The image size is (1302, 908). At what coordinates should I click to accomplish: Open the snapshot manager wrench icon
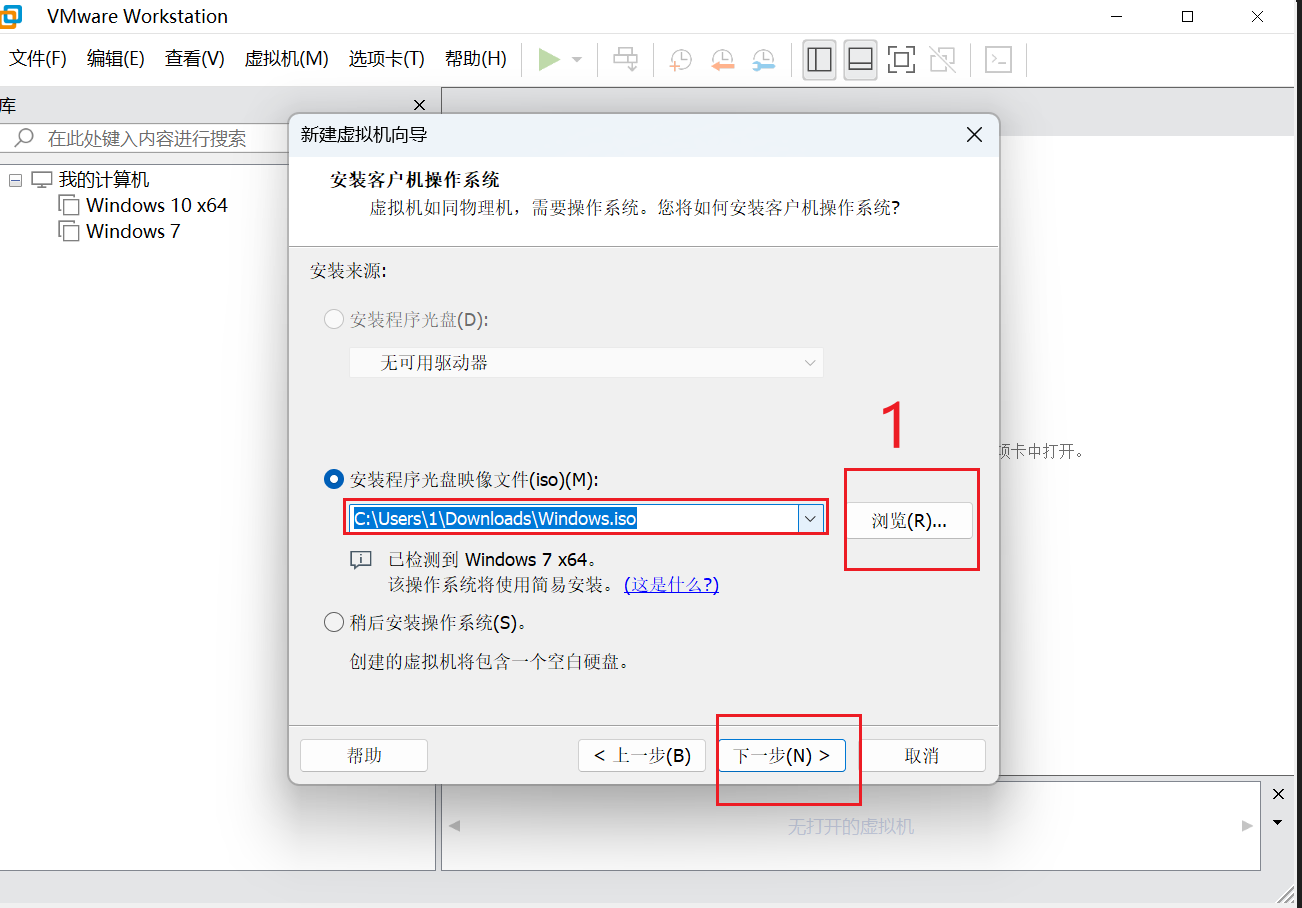pyautogui.click(x=763, y=60)
